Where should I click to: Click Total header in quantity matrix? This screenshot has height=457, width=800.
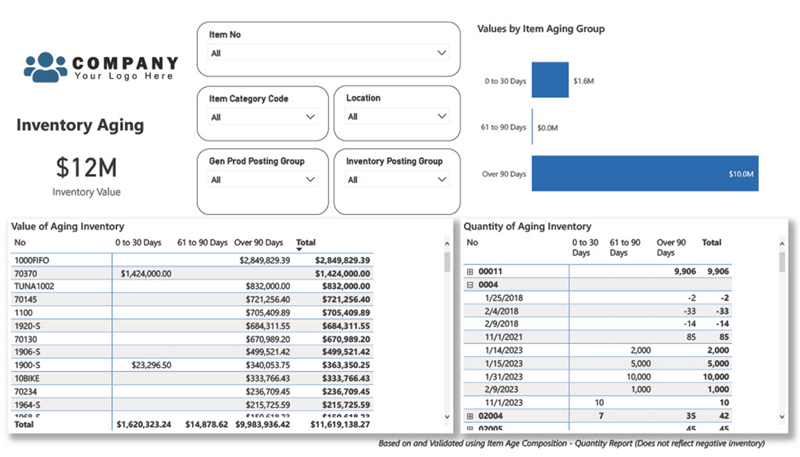712,242
